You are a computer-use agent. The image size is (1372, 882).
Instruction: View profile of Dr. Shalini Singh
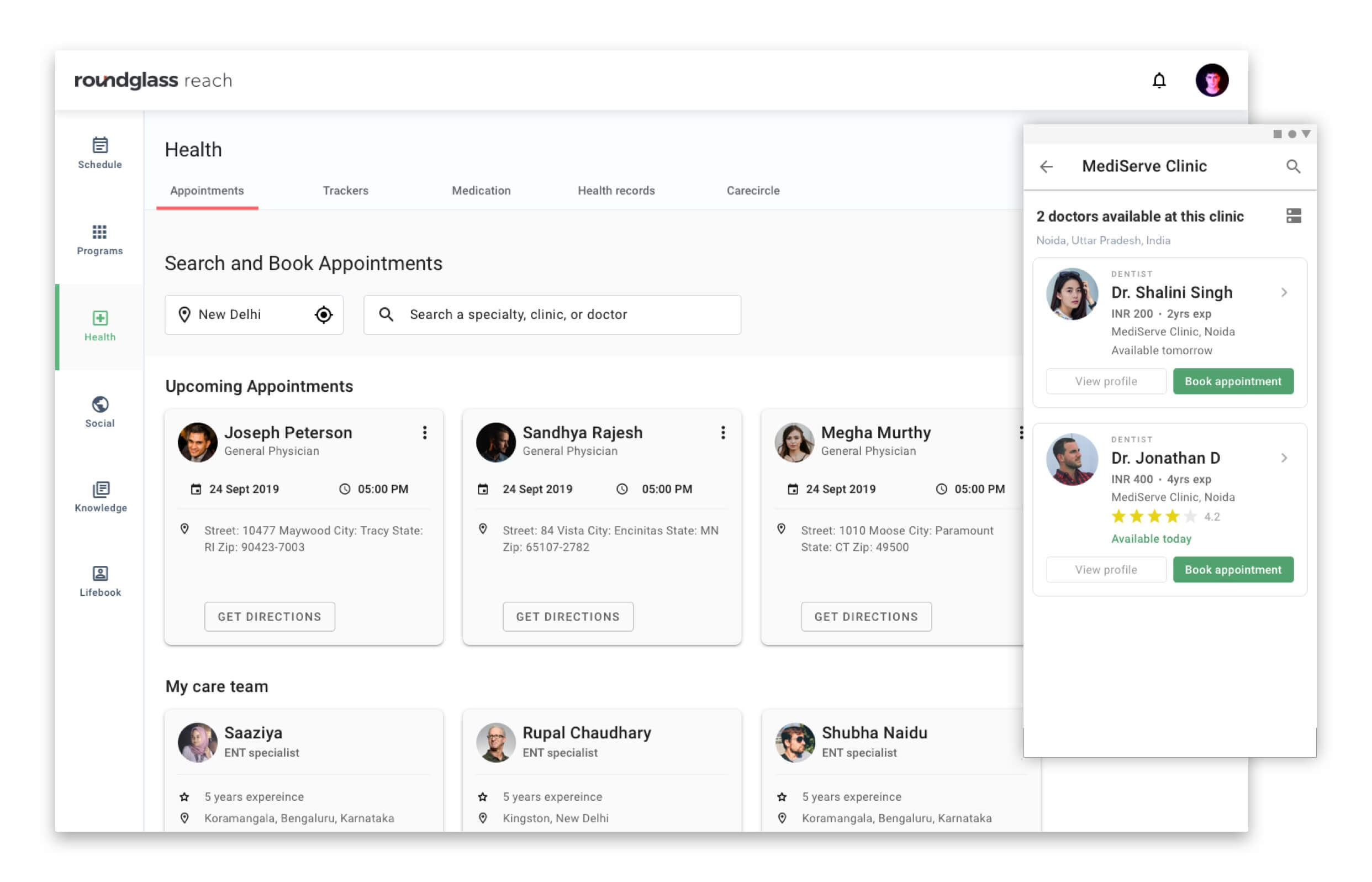1106,381
